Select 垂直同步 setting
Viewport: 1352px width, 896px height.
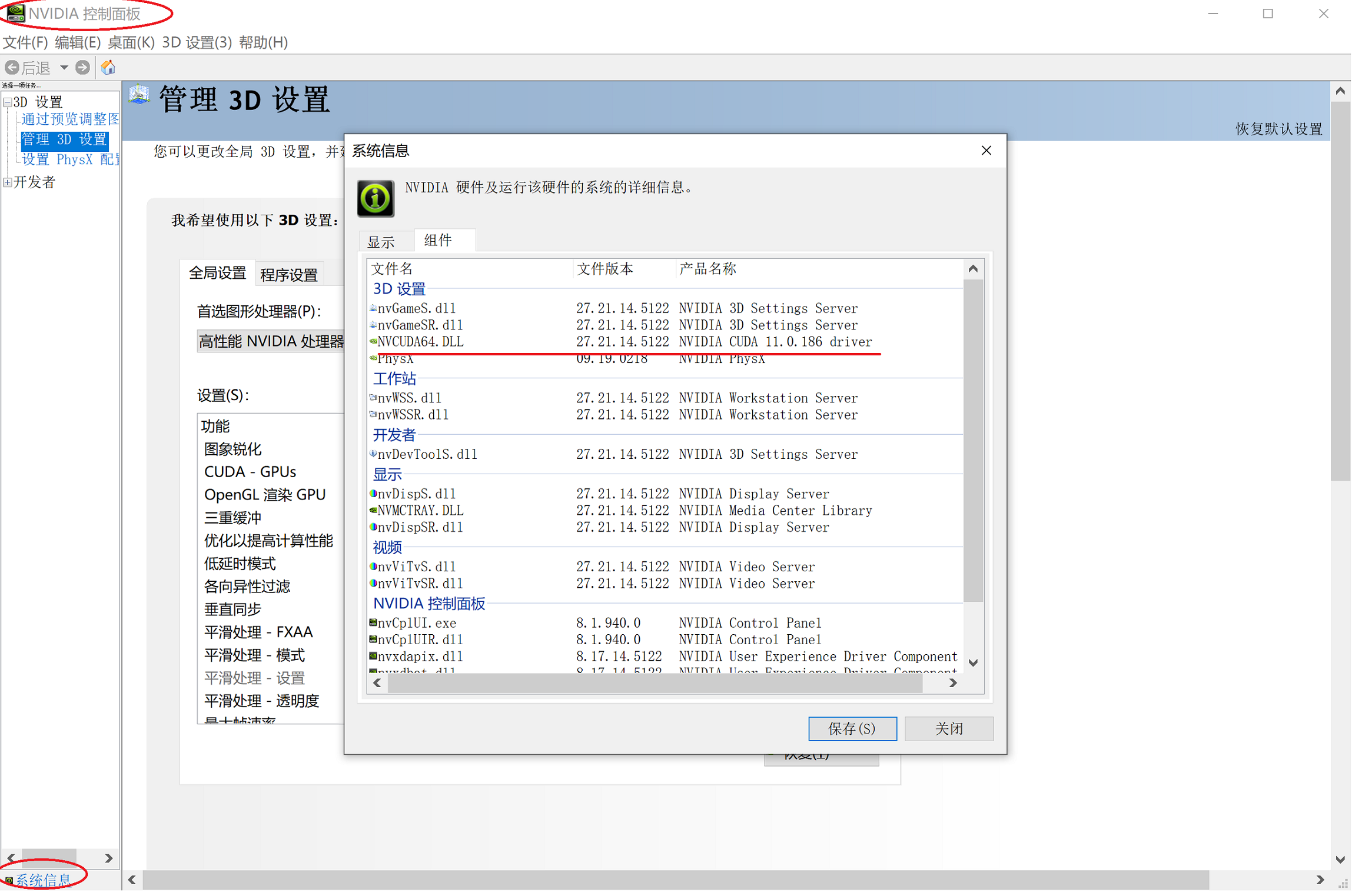click(x=233, y=609)
